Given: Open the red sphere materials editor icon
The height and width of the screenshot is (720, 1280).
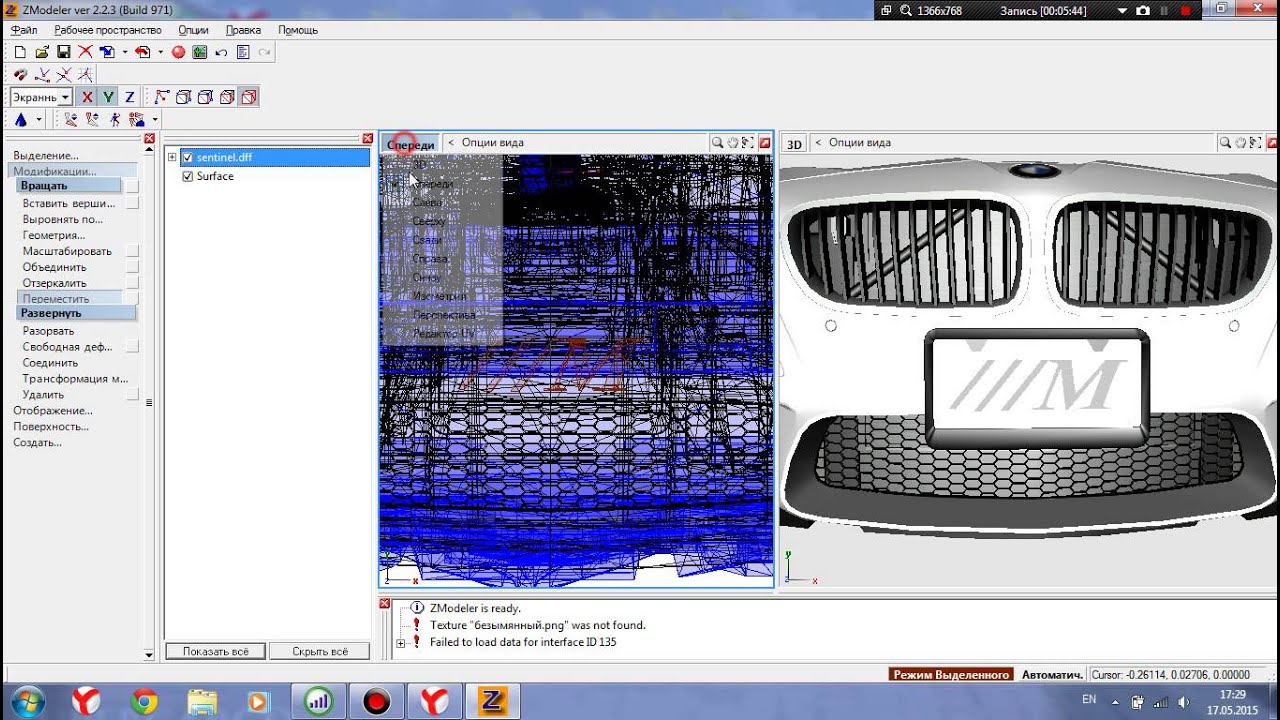Looking at the screenshot, I should [178, 52].
